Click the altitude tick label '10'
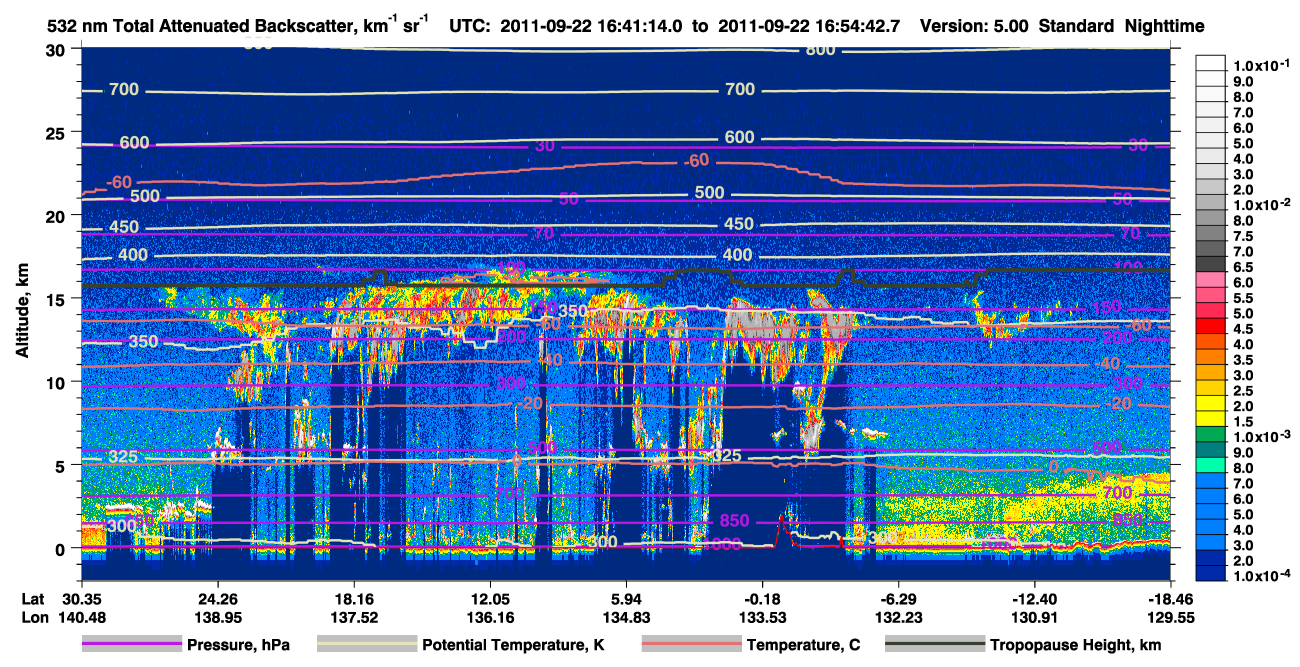Viewport: 1300px width, 667px height. pos(58,382)
